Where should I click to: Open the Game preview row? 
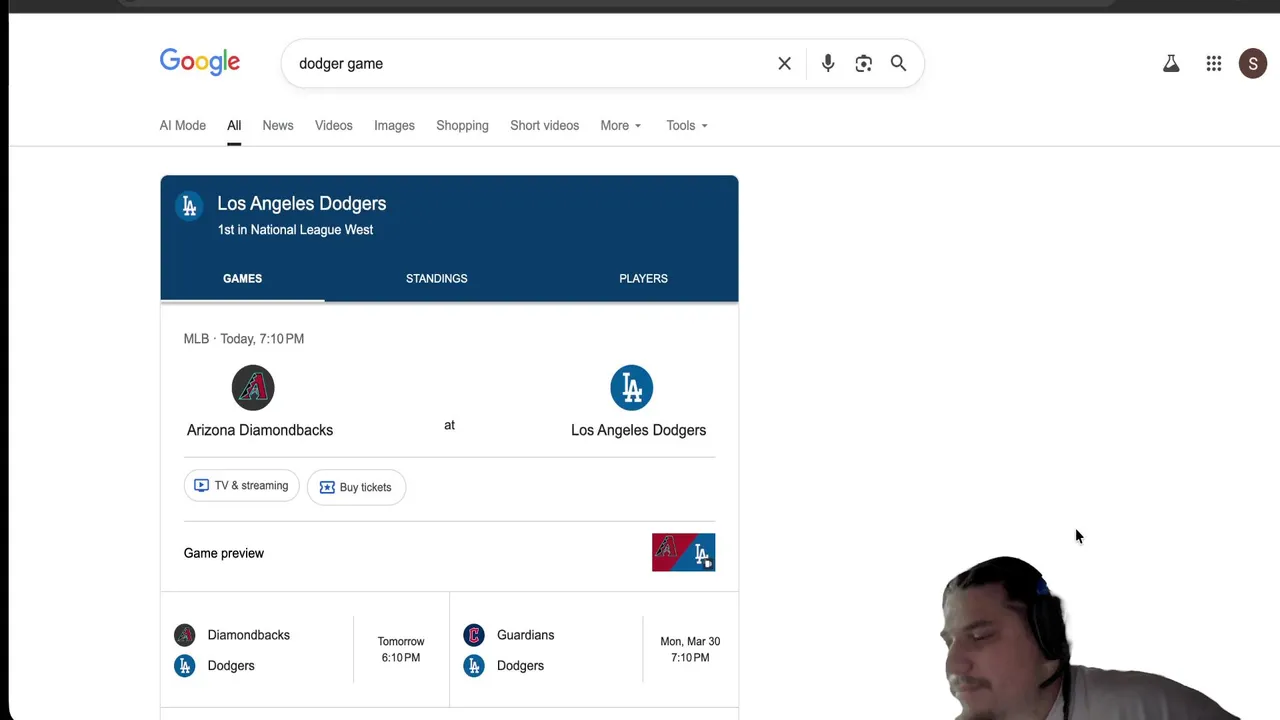coord(449,553)
